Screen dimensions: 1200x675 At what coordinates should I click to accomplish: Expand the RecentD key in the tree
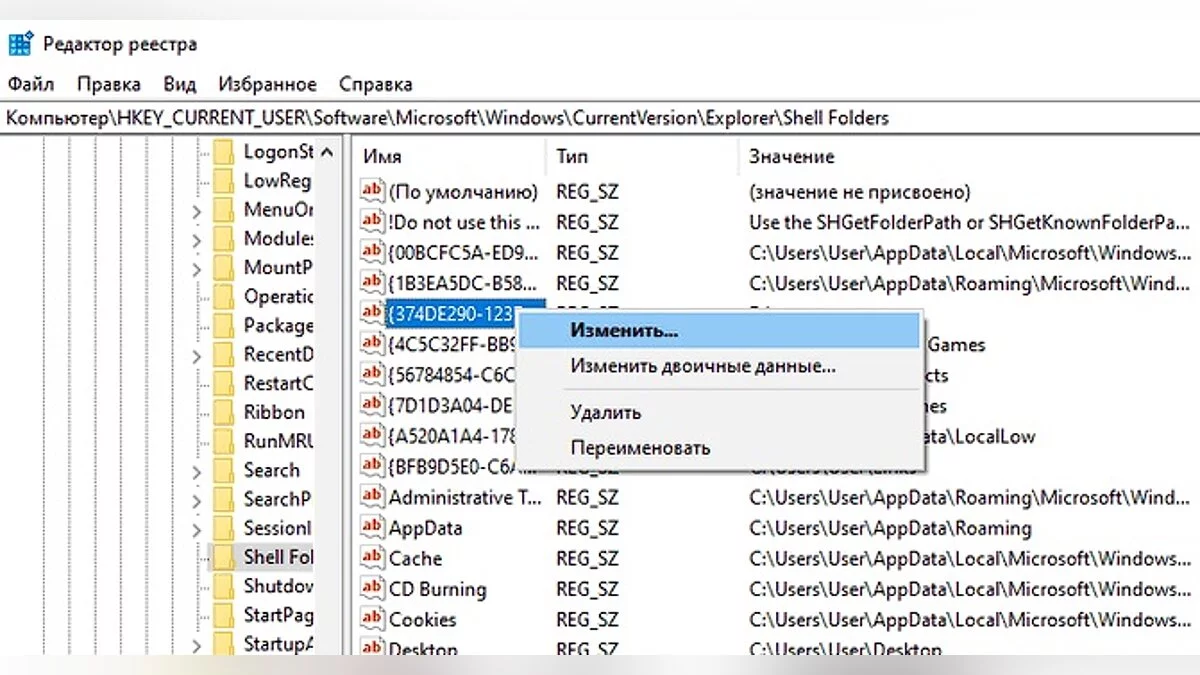point(197,355)
